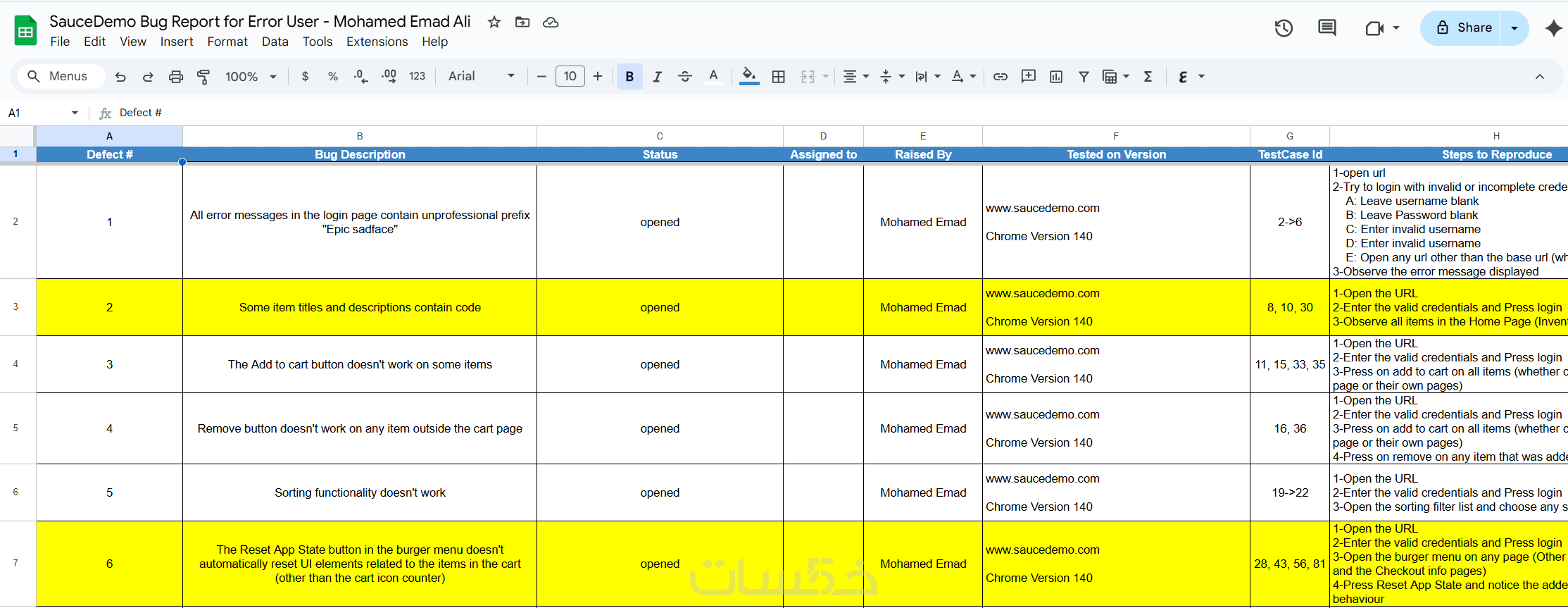Format as percent

(x=333, y=77)
